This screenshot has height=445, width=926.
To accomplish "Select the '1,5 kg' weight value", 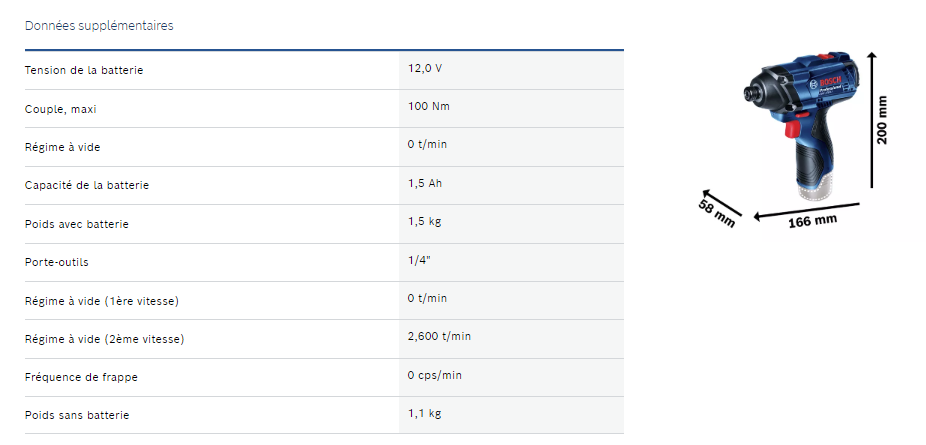I will pyautogui.click(x=425, y=221).
